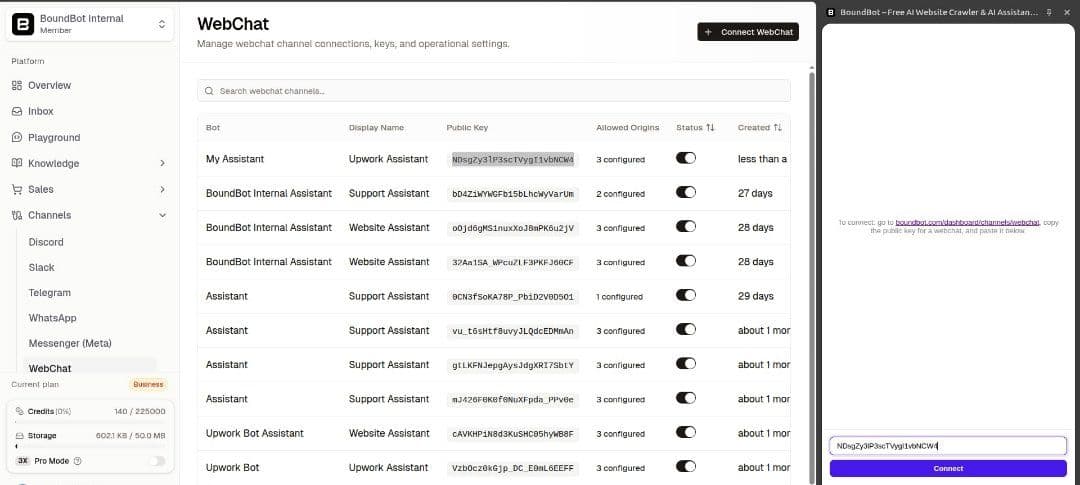Toggle status for key 32Aa1SA_WPcuZLF3PKFJ60CF
The width and height of the screenshot is (1080, 485).
coord(685,260)
